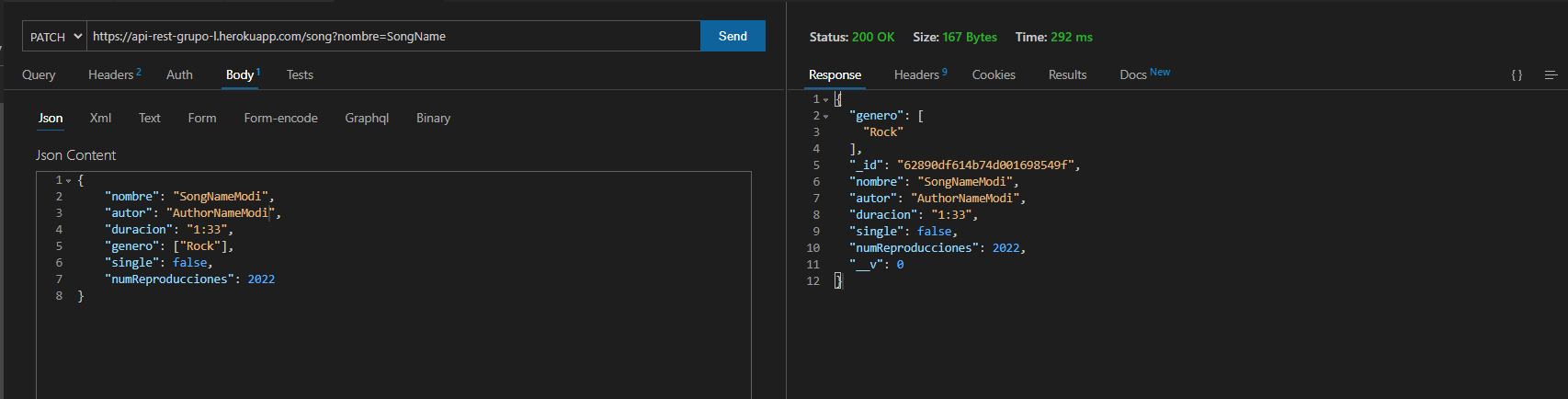
Task: Click the Json Content label
Action: (75, 155)
